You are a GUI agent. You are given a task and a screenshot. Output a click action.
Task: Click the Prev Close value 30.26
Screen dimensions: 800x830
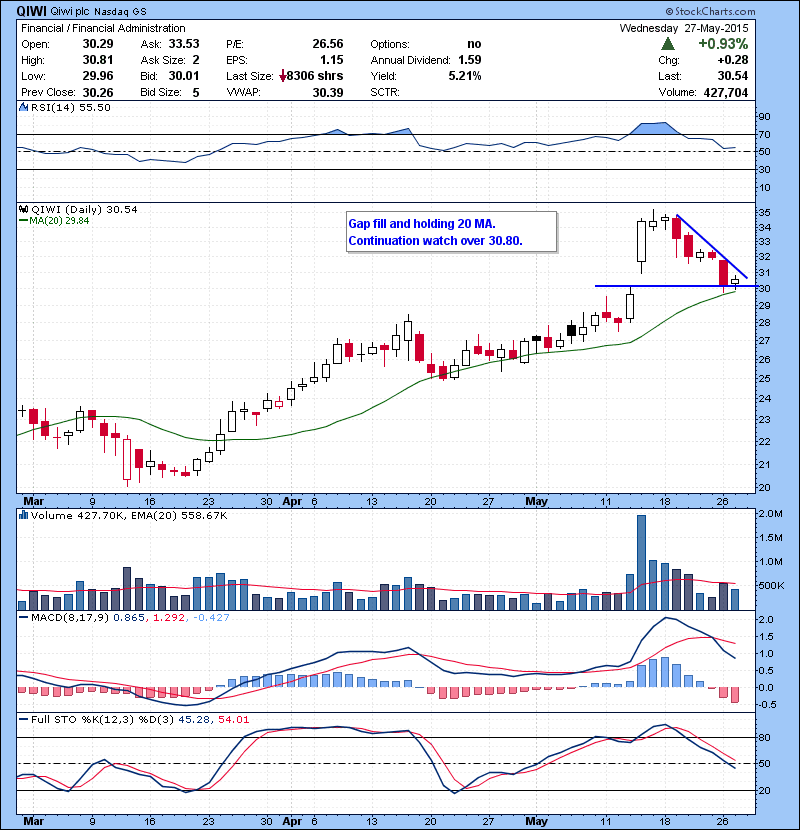pyautogui.click(x=98, y=92)
